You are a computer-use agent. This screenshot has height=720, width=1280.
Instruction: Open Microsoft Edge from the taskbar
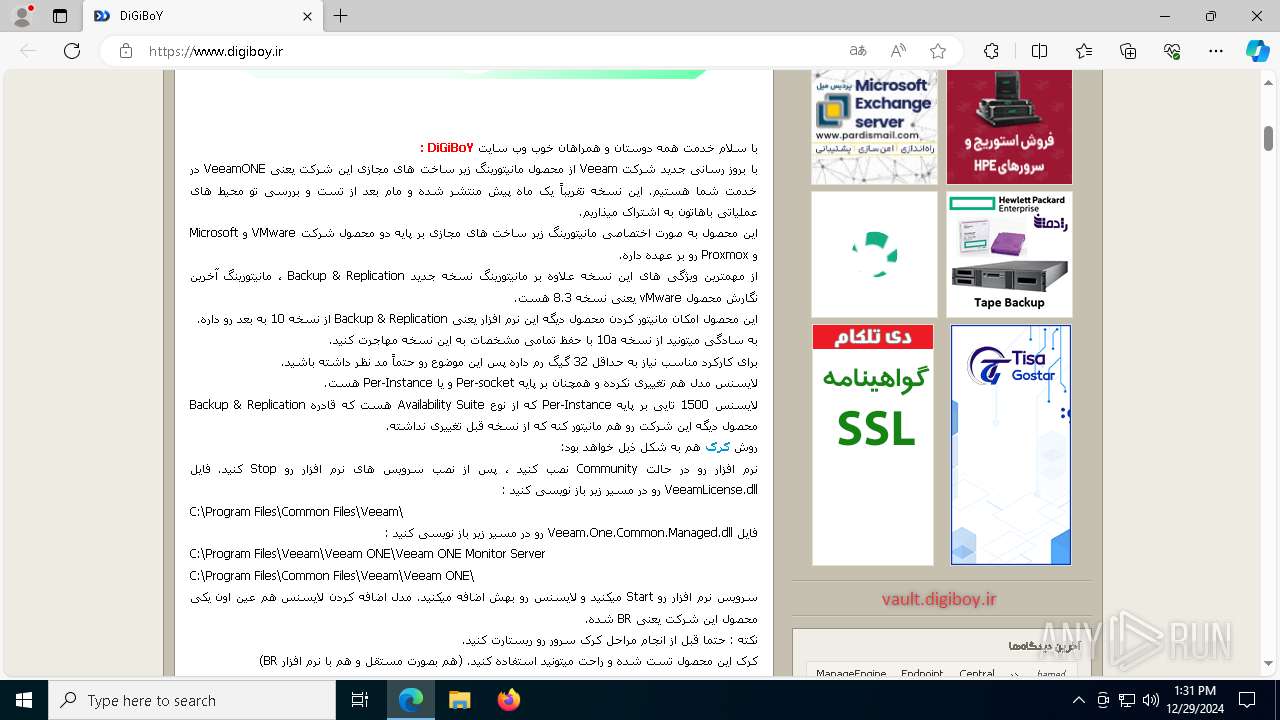point(411,700)
